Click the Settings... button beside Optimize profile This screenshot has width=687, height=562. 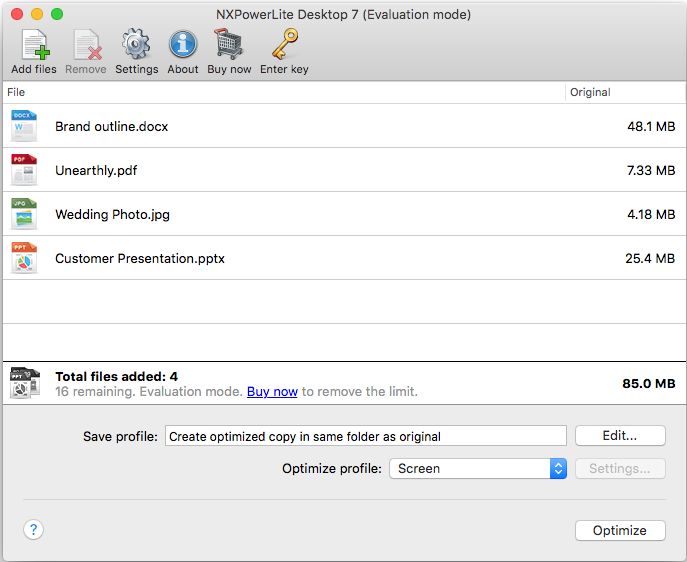(620, 469)
